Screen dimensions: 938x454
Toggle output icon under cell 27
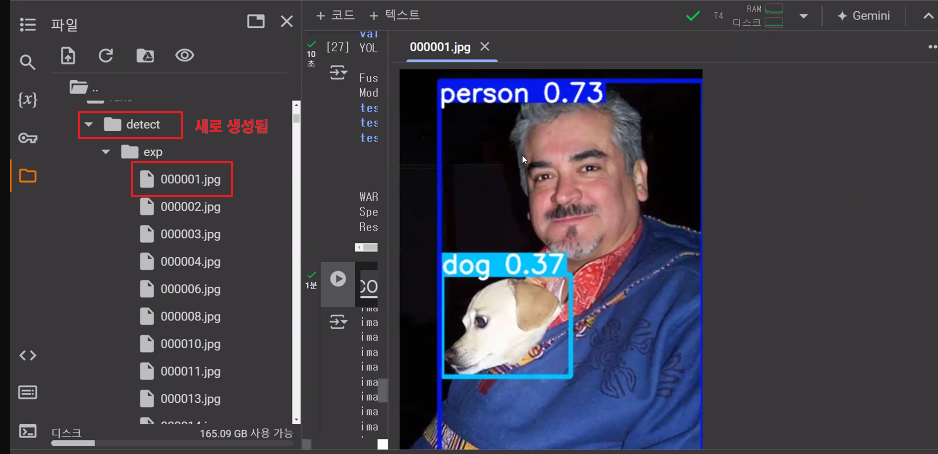pyautogui.click(x=339, y=73)
